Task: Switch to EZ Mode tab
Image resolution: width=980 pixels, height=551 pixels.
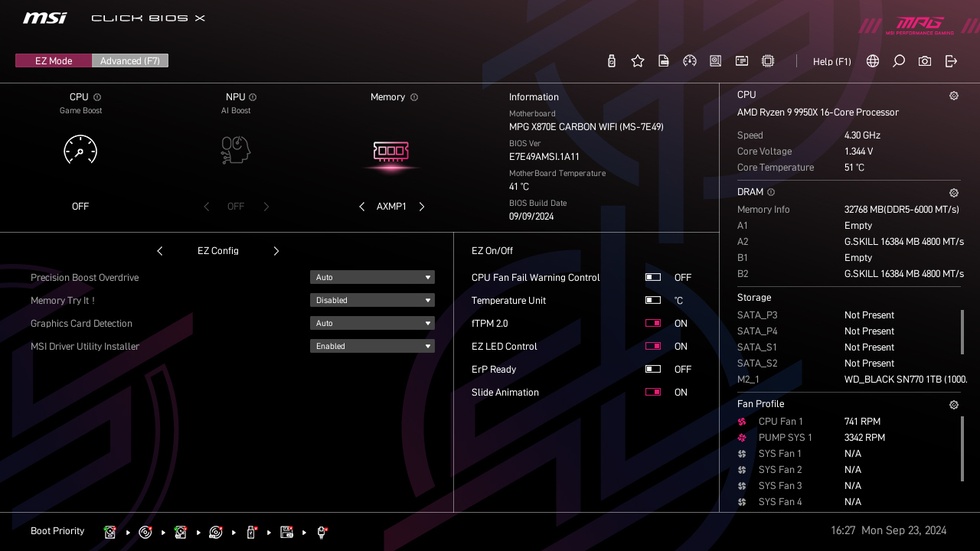Action: click(54, 61)
